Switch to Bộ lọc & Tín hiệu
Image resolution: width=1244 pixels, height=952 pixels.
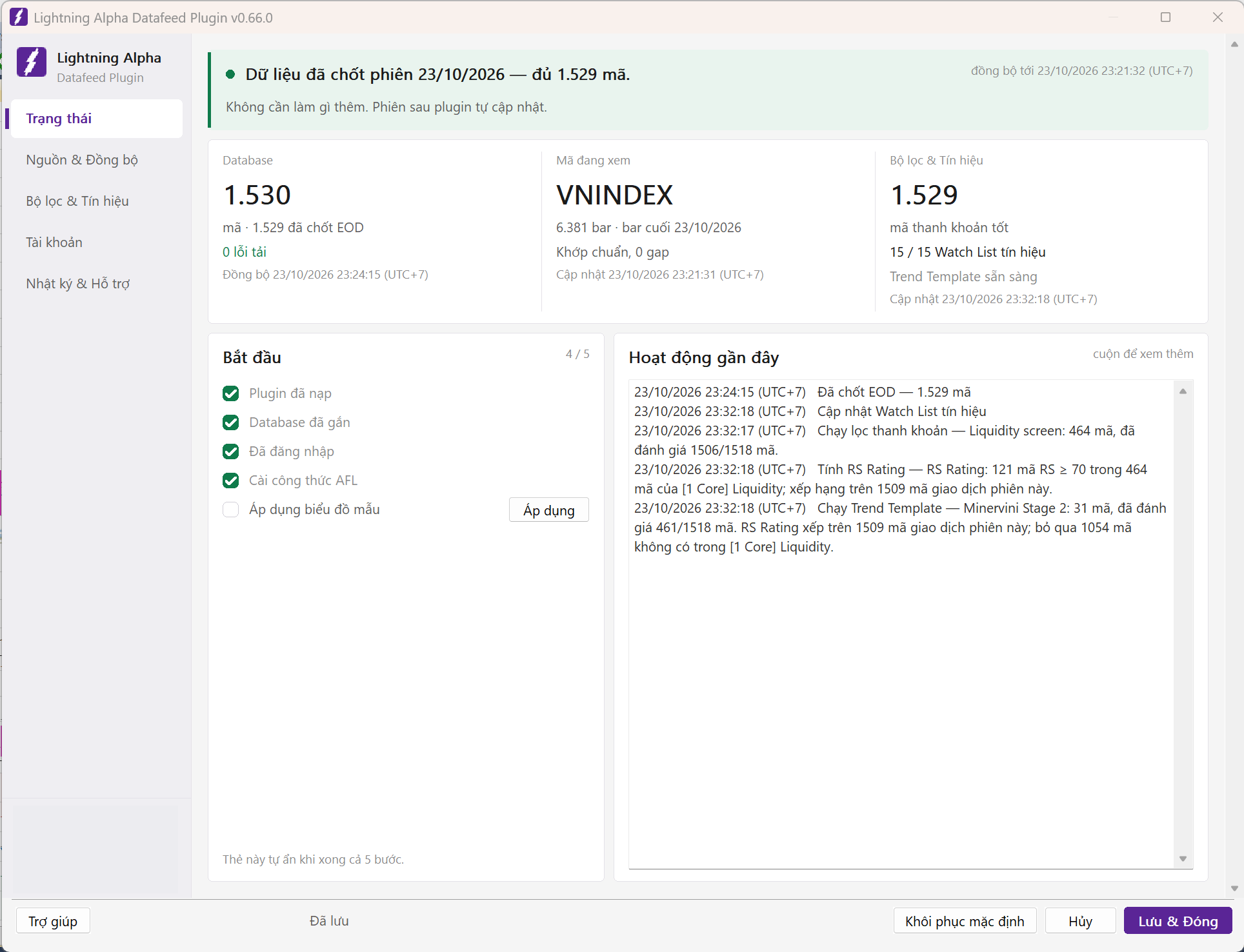coord(97,201)
